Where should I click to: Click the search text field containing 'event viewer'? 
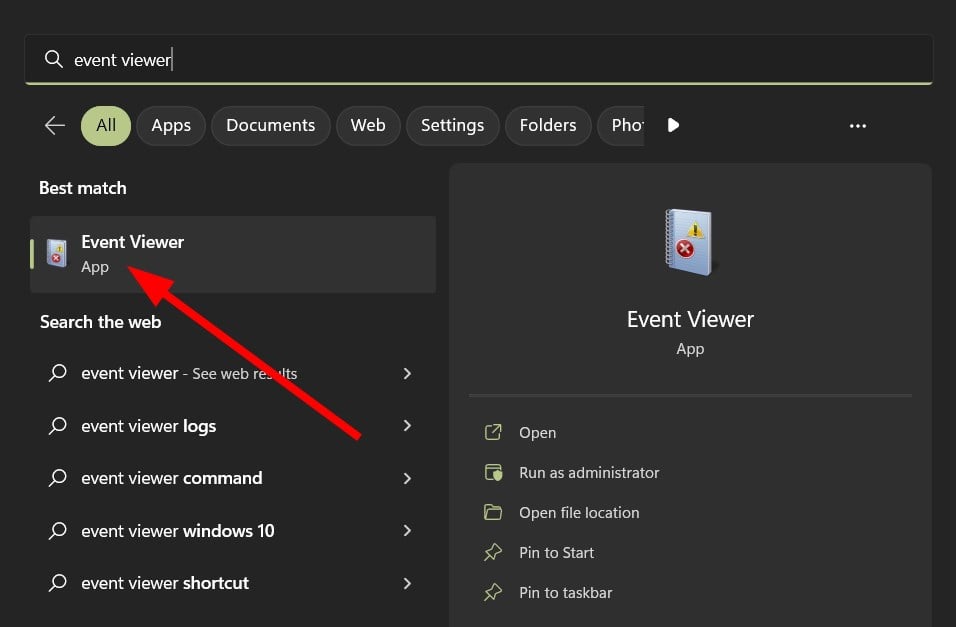479,60
